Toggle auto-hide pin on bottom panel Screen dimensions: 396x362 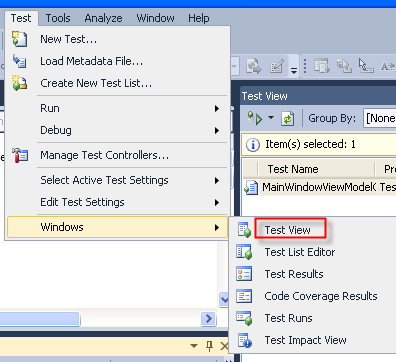(x=209, y=346)
